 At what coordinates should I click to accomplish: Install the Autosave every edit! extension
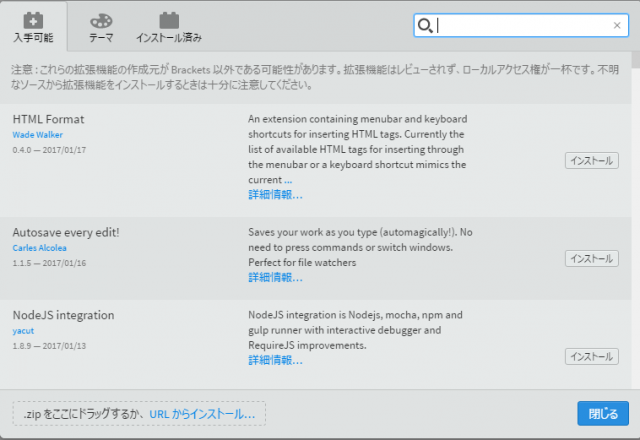[591, 258]
